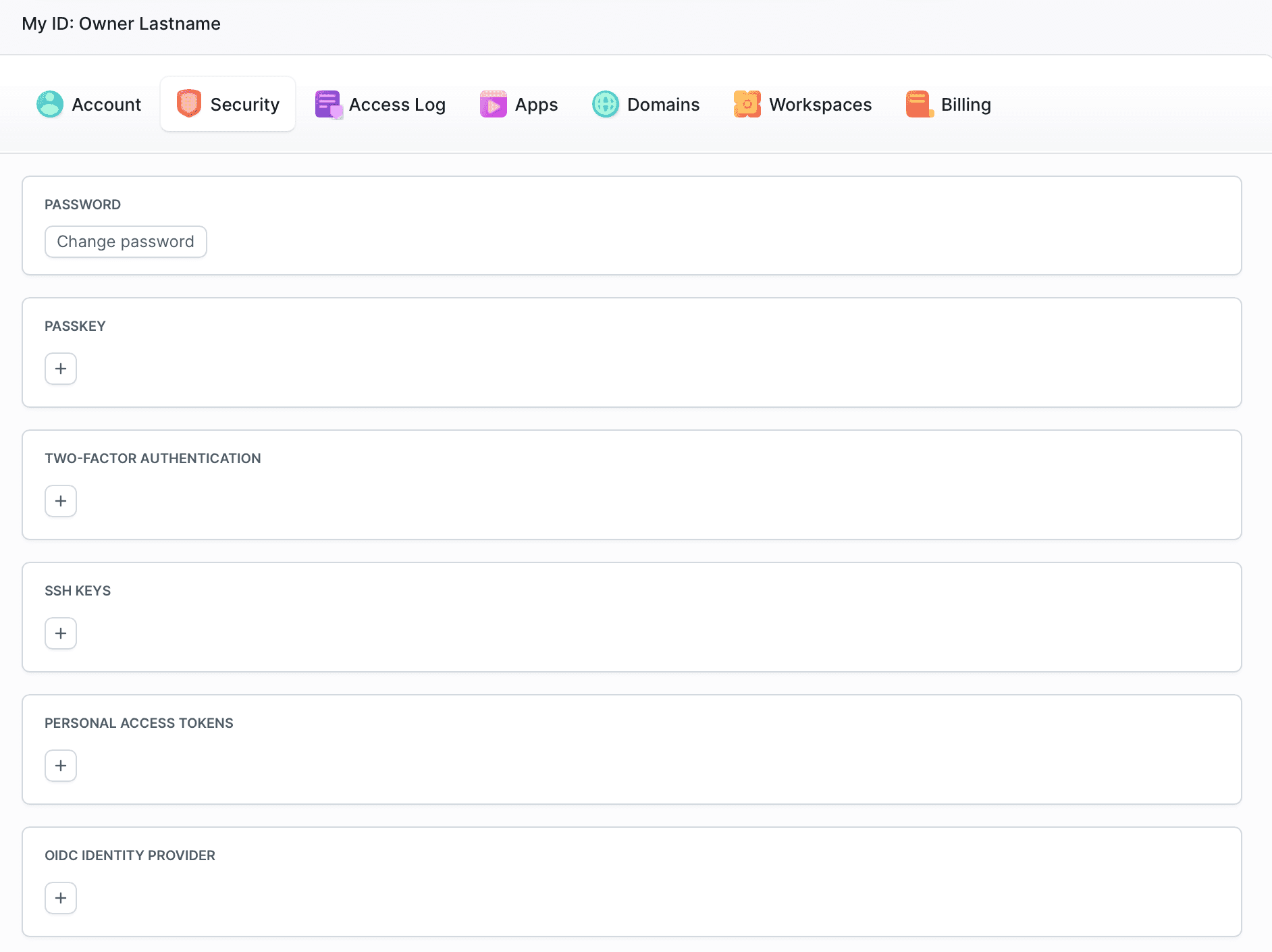
Task: Click the Access Log list icon
Action: tap(329, 105)
